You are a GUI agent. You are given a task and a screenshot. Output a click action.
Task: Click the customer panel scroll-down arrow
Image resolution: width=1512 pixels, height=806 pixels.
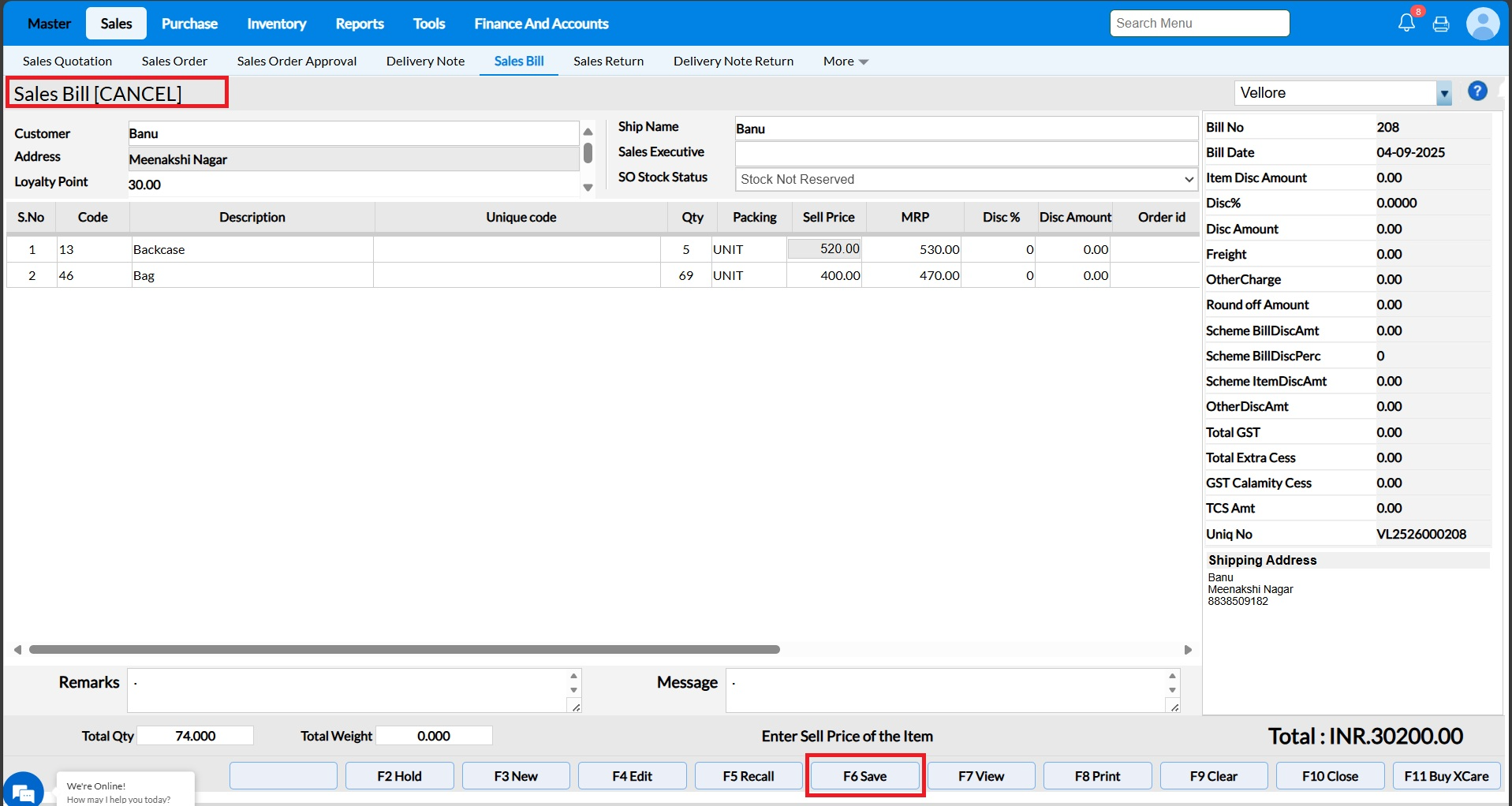(588, 188)
